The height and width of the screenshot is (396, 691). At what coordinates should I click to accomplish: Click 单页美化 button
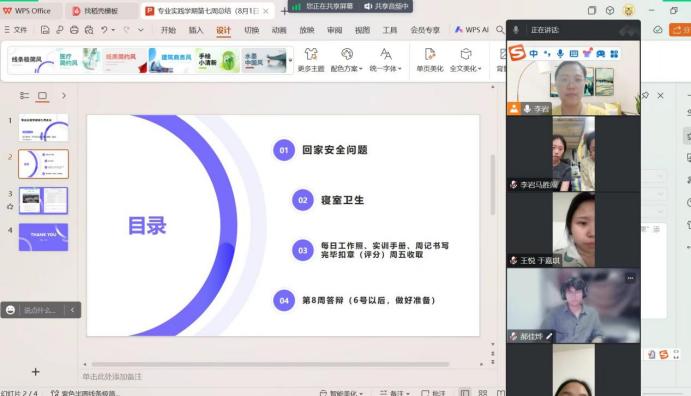[430, 60]
